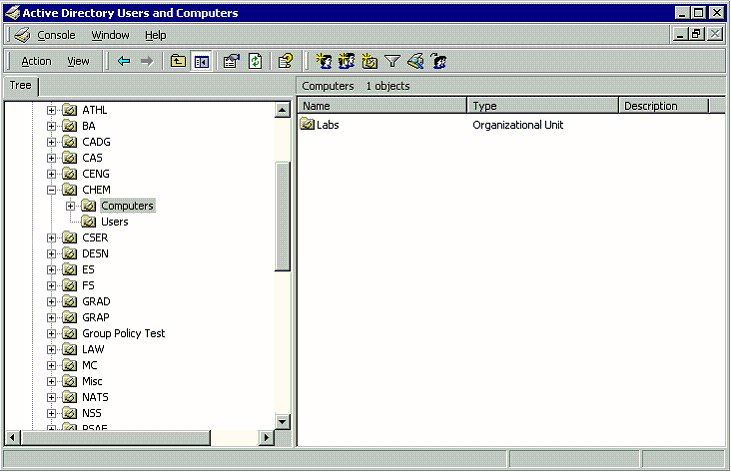Minimize the inner console window

coord(680,35)
